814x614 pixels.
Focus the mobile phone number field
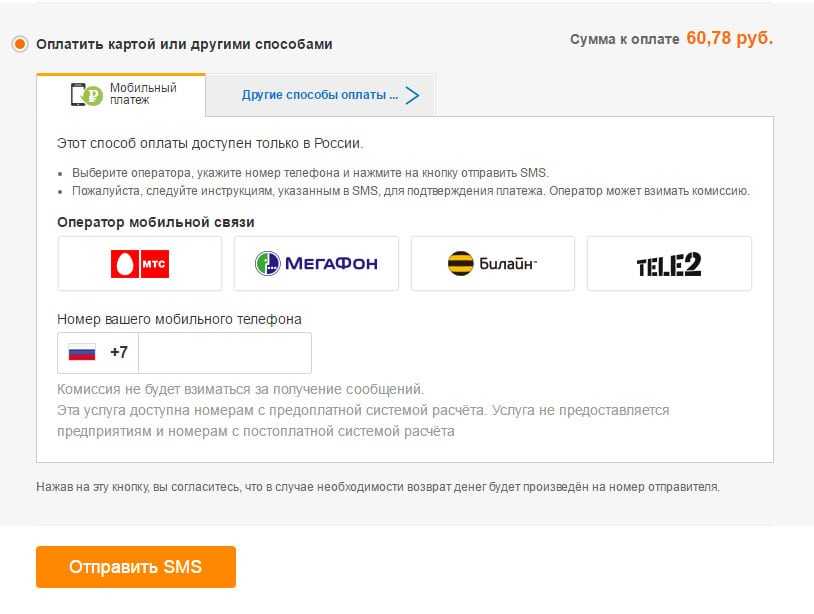pyautogui.click(x=225, y=353)
